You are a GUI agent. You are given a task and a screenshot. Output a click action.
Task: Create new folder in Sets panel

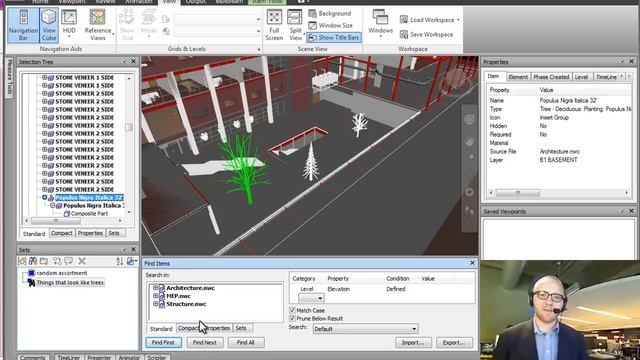44,261
